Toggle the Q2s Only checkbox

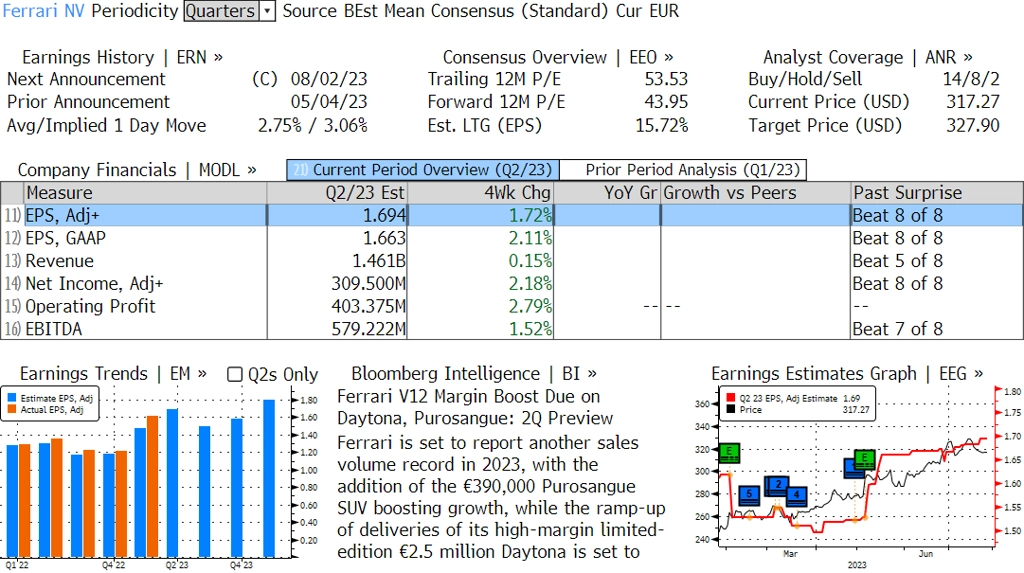coord(234,374)
